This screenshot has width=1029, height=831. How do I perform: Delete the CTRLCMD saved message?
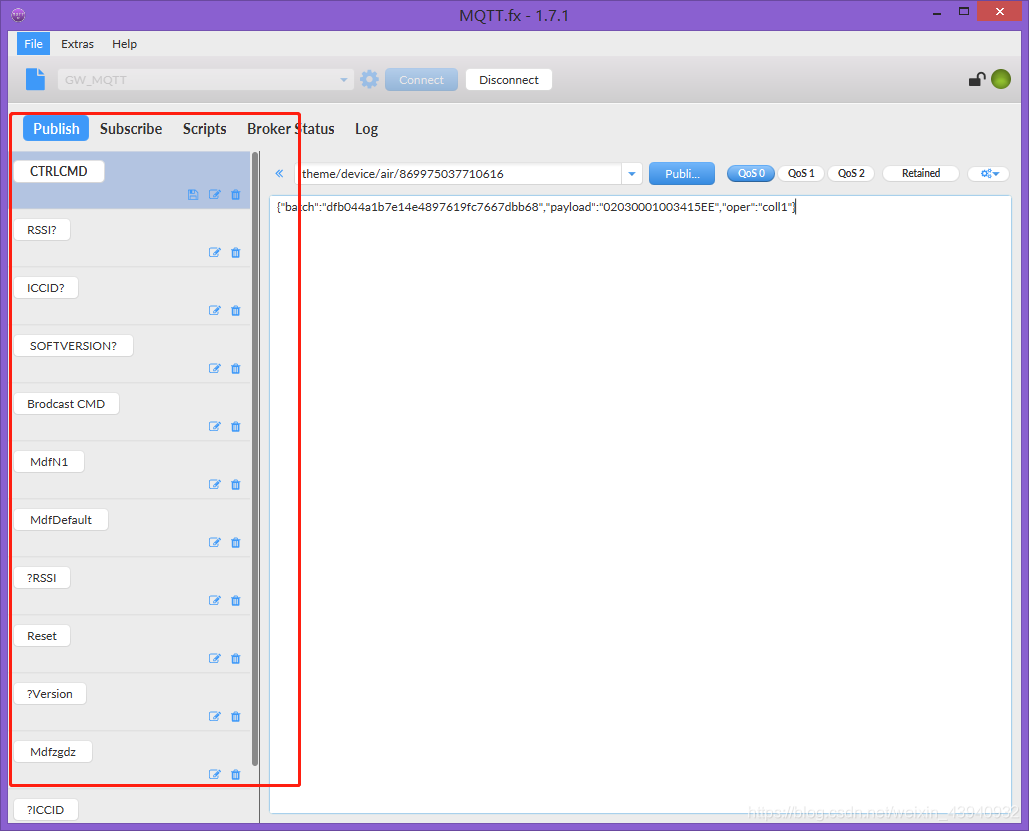point(236,194)
